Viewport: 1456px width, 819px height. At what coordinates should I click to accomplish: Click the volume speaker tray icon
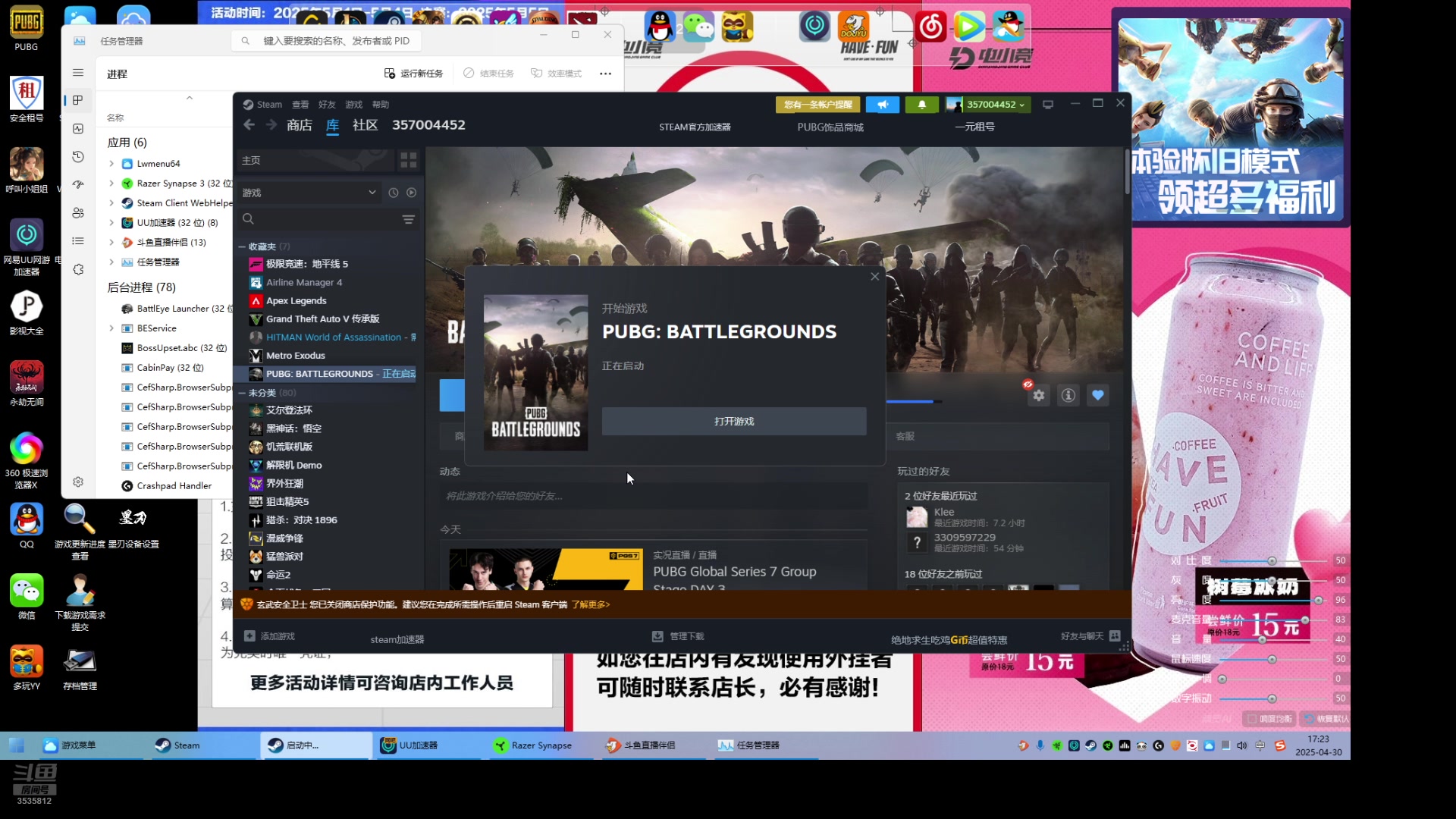[1242, 745]
